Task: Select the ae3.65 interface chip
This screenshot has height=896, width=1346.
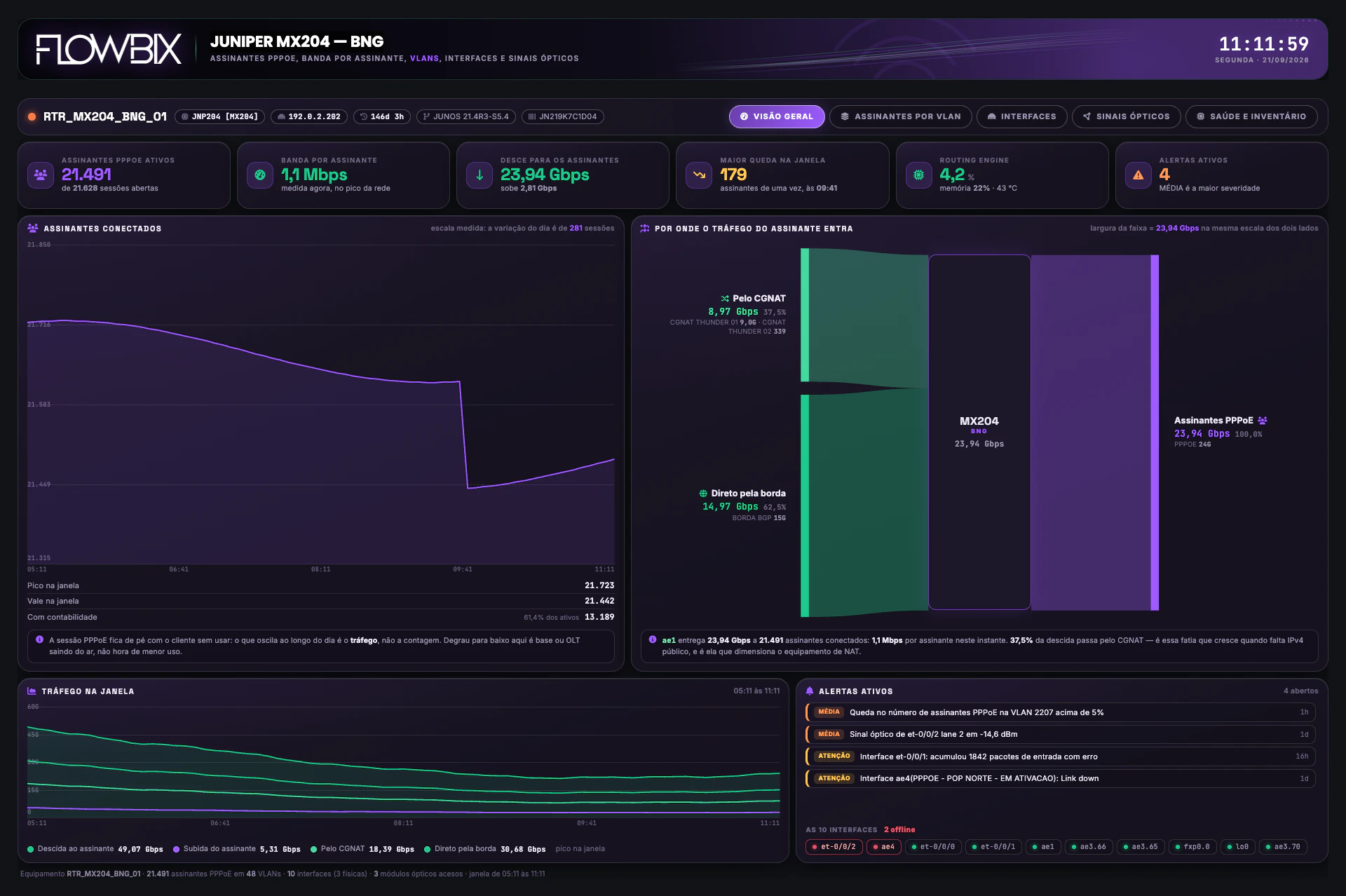Action: tap(1141, 847)
